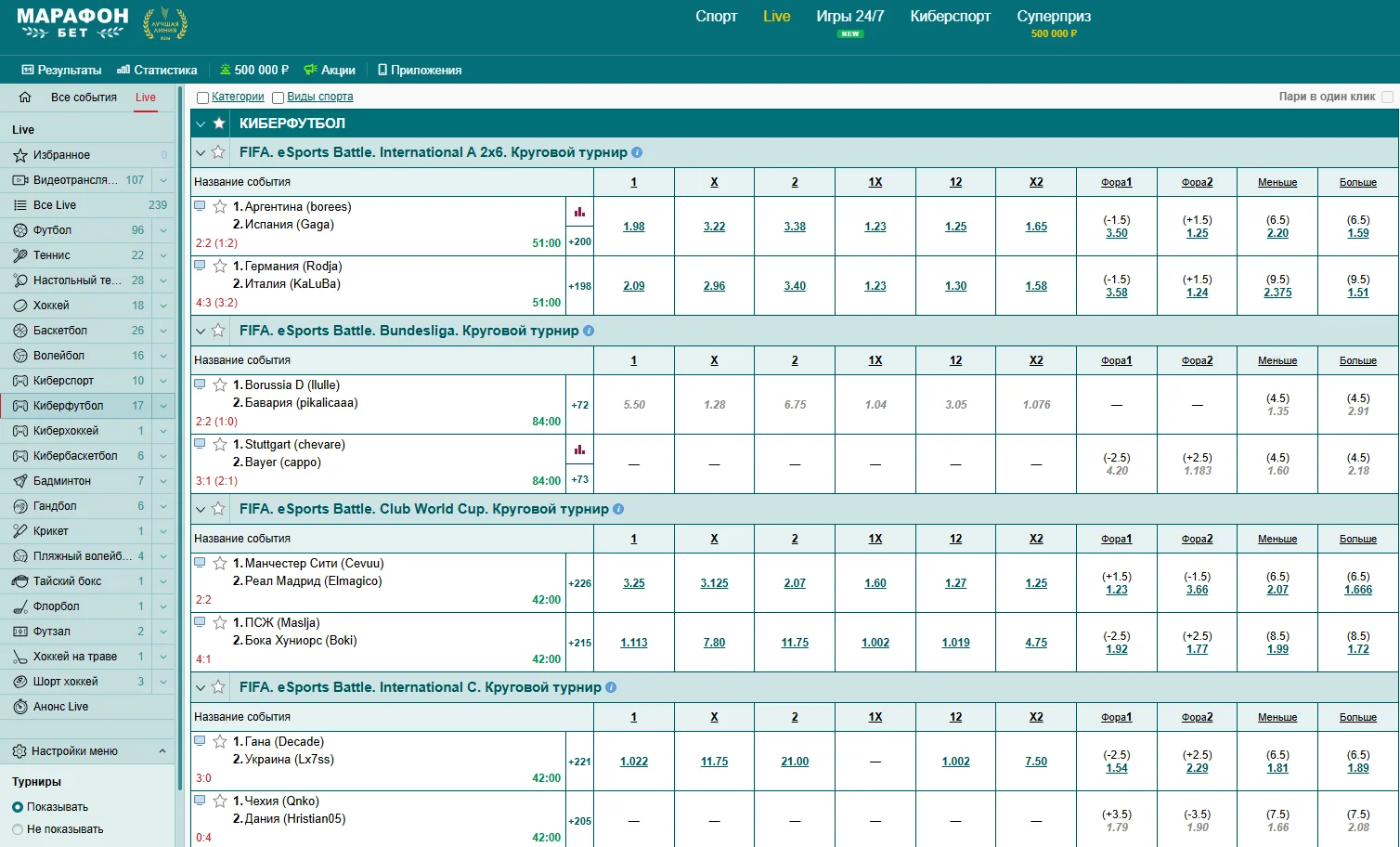The height and width of the screenshot is (847, 1400).
Task: Star the Аргентина vs Испания match
Action: tap(220, 207)
